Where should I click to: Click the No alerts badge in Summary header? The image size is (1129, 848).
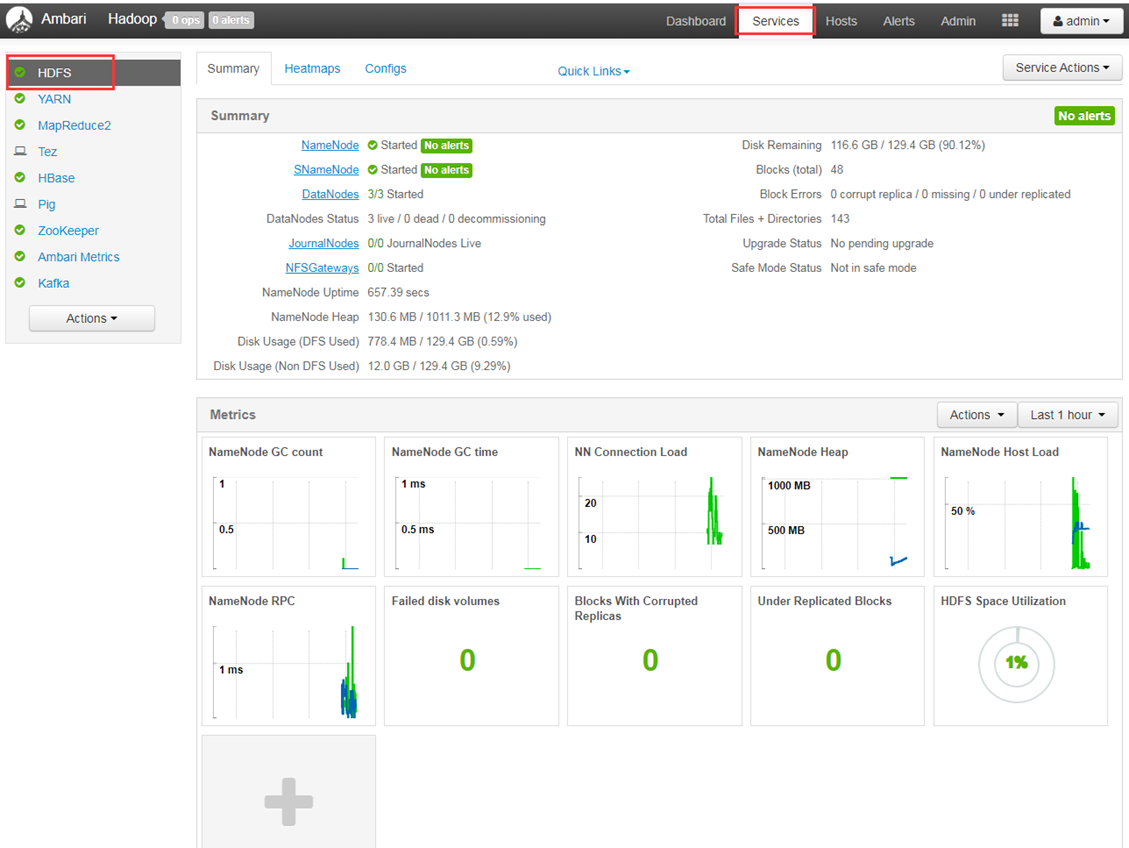[1084, 116]
